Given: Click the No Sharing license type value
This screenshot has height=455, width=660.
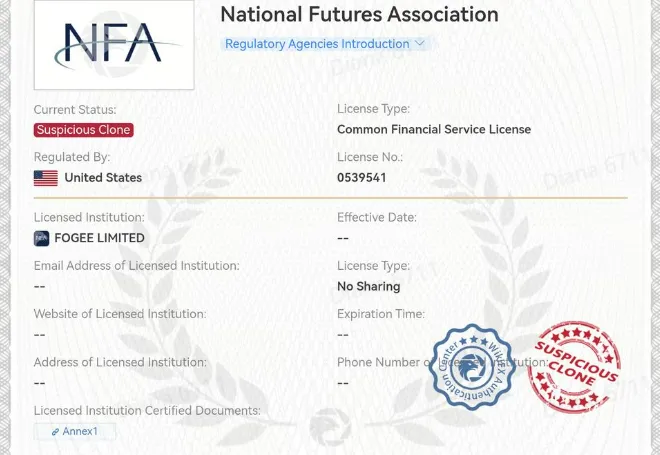Looking at the screenshot, I should coord(369,287).
